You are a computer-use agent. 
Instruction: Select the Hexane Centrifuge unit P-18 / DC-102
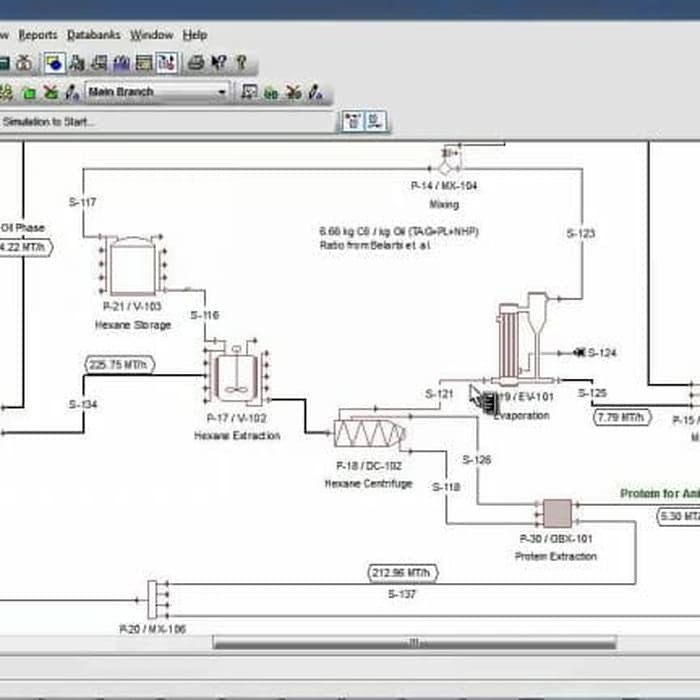[370, 433]
